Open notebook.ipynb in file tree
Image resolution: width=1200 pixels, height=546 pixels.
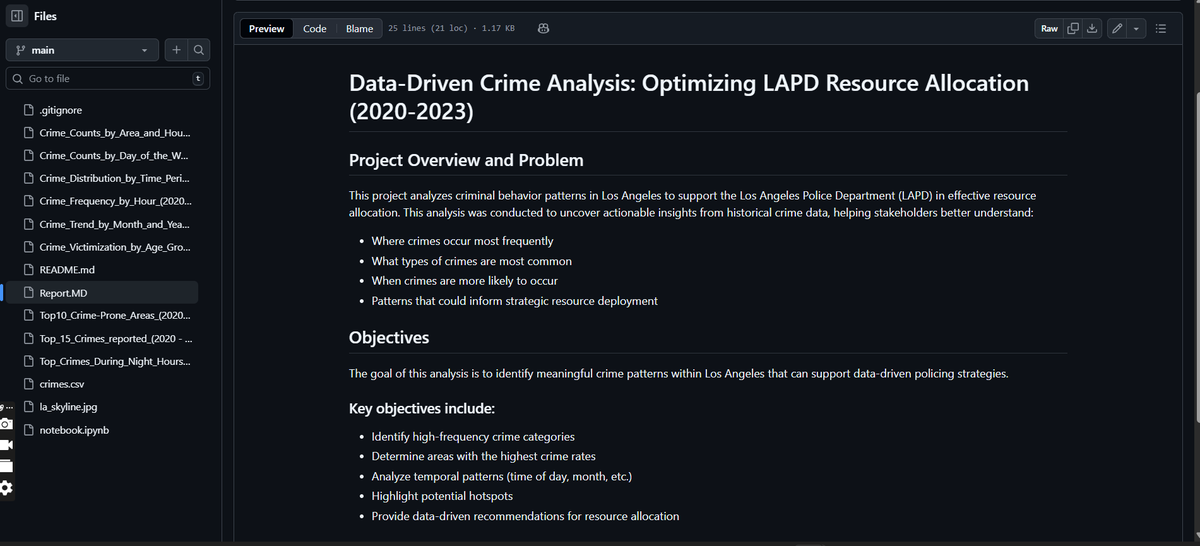(74, 430)
